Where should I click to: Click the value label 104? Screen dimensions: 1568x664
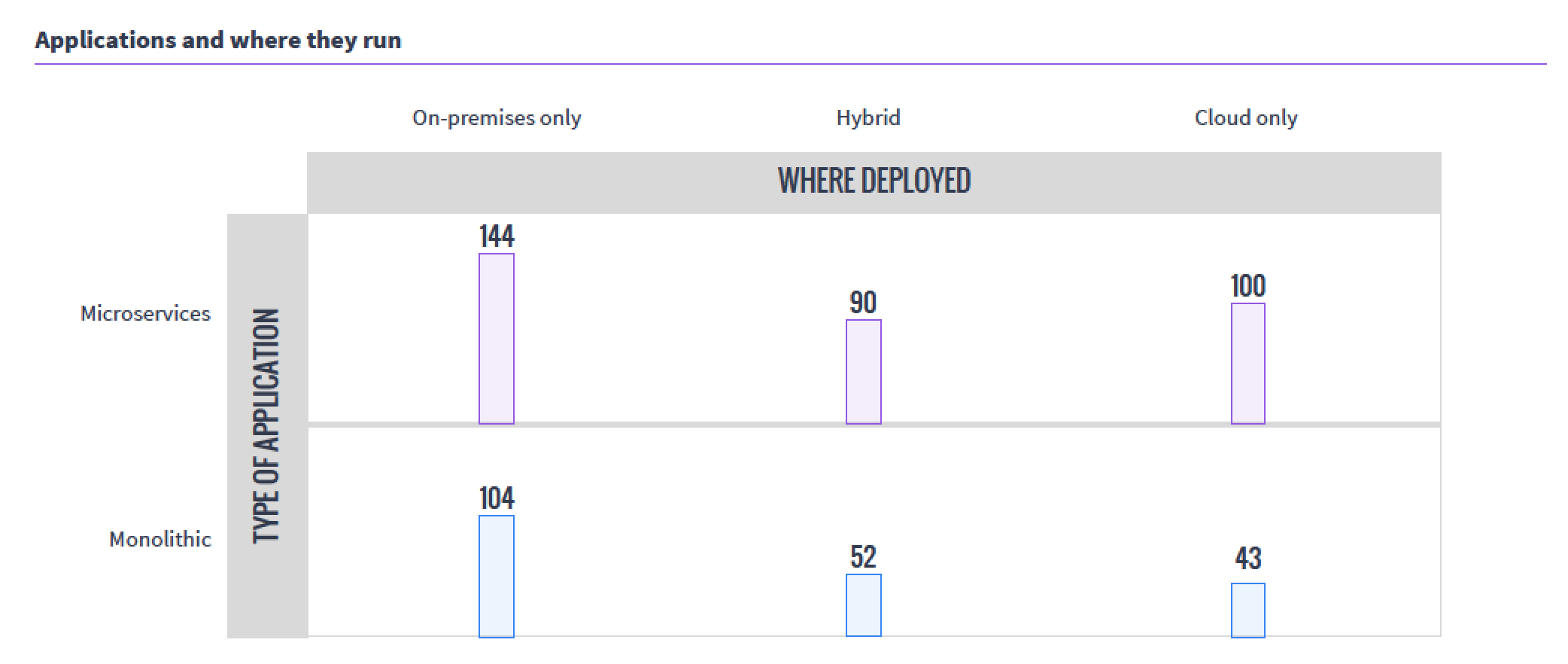tap(497, 498)
